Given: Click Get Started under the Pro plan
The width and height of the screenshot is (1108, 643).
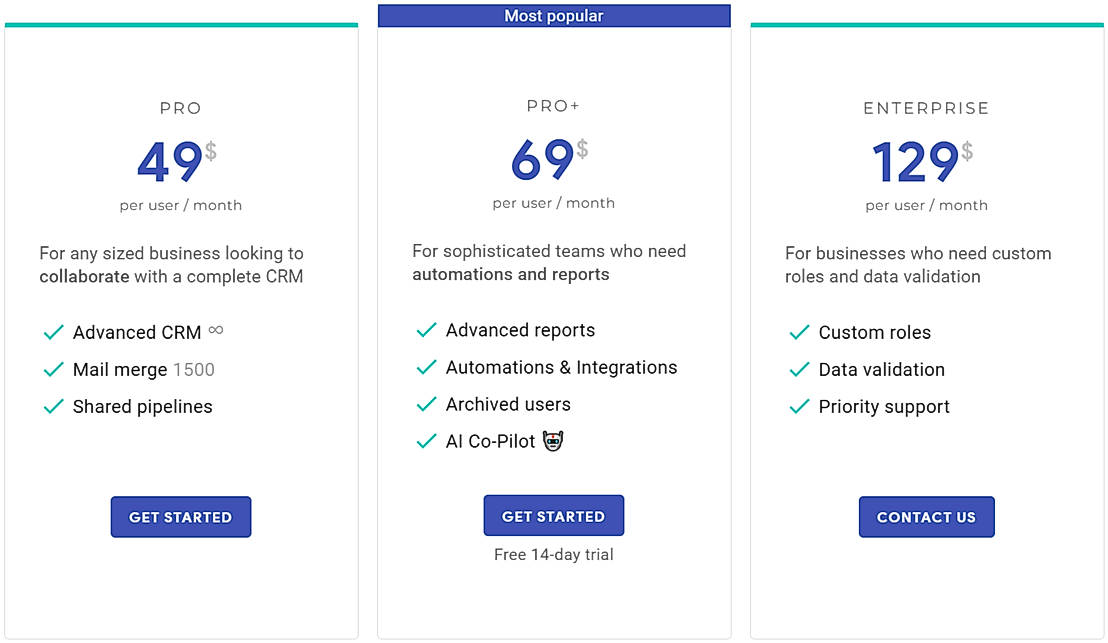Looking at the screenshot, I should click(181, 517).
